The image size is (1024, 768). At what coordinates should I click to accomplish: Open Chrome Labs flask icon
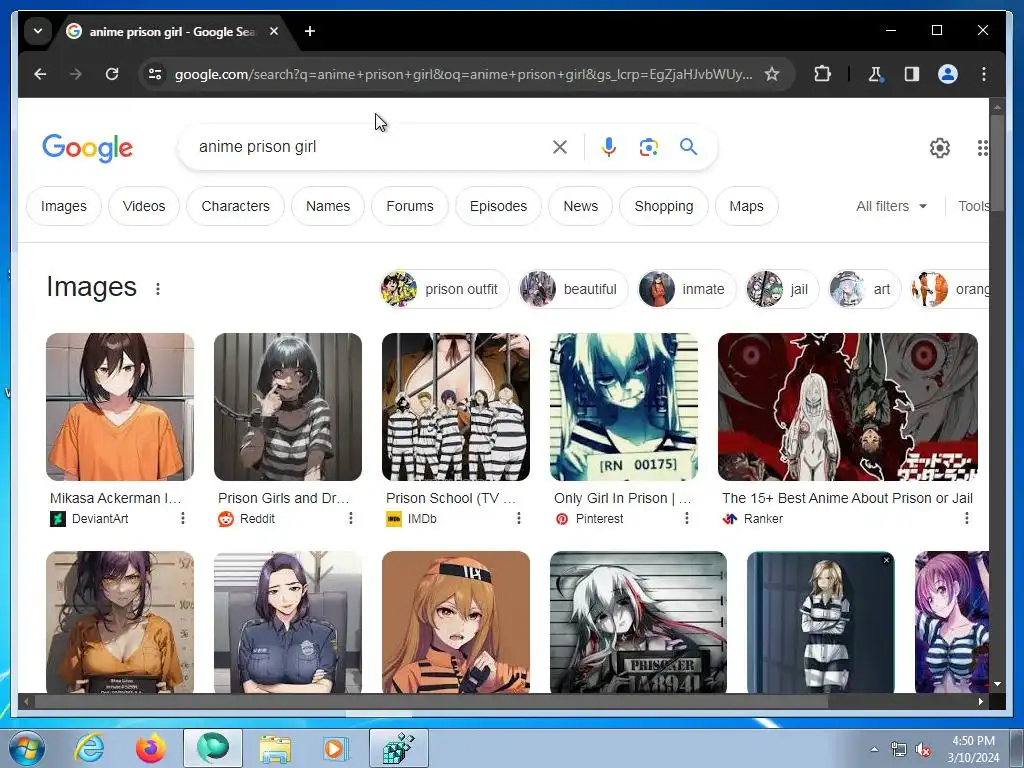(876, 74)
